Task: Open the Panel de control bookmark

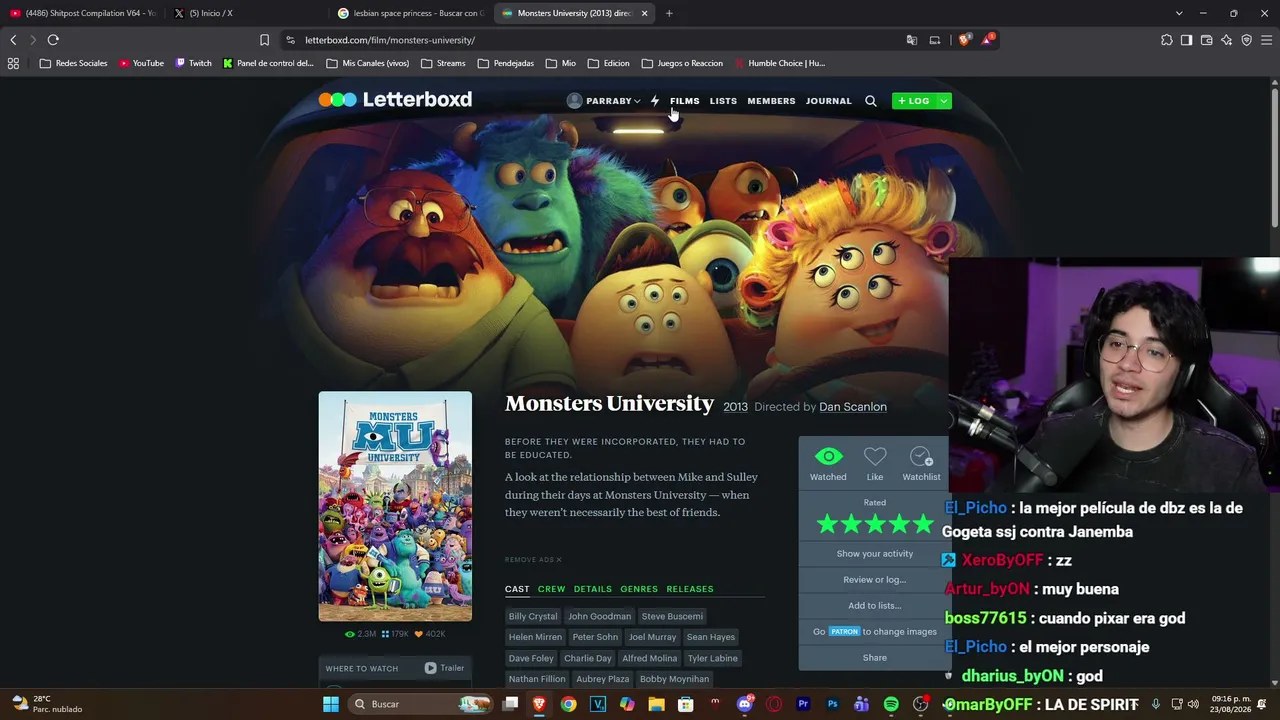Action: point(268,63)
